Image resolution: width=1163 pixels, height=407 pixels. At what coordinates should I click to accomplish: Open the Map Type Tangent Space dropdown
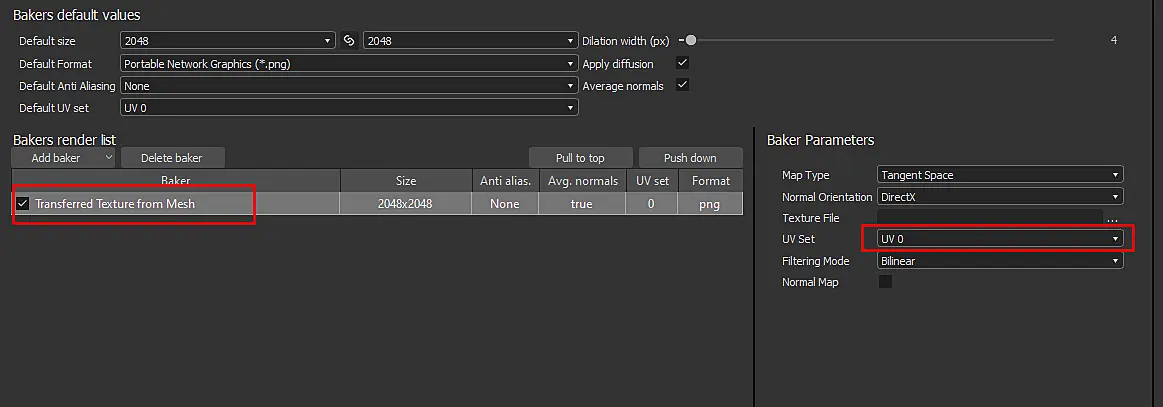click(1000, 175)
